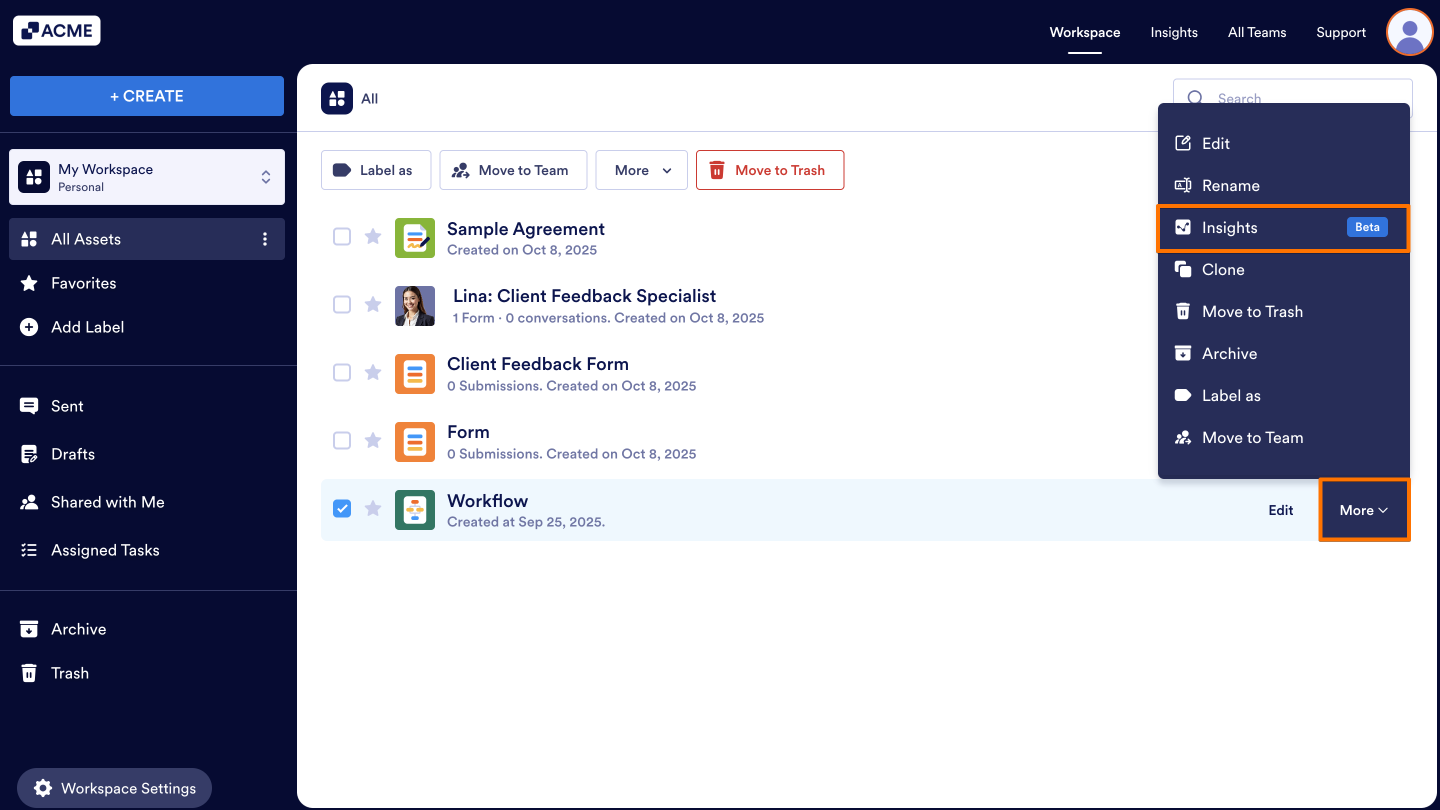1440x810 pixels.
Task: Click the profile avatar in top bar
Action: [x=1409, y=32]
